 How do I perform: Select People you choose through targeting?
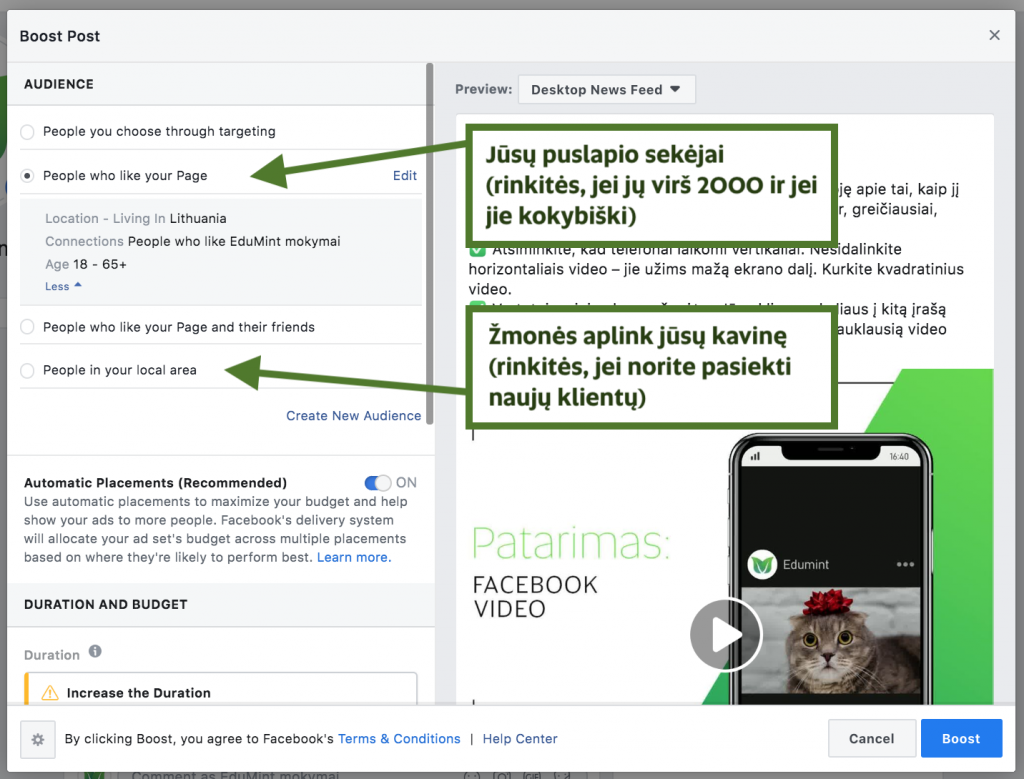pos(27,132)
